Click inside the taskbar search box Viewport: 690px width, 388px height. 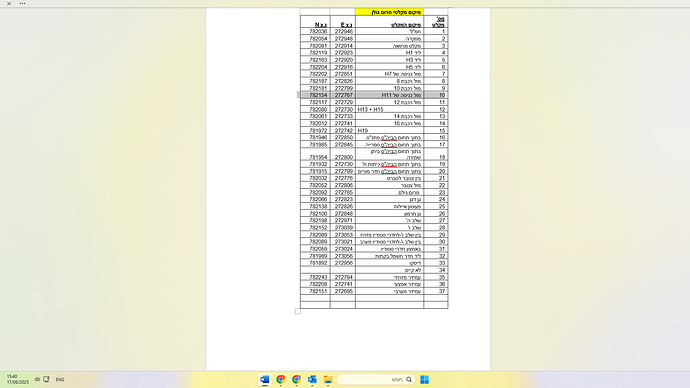point(377,379)
